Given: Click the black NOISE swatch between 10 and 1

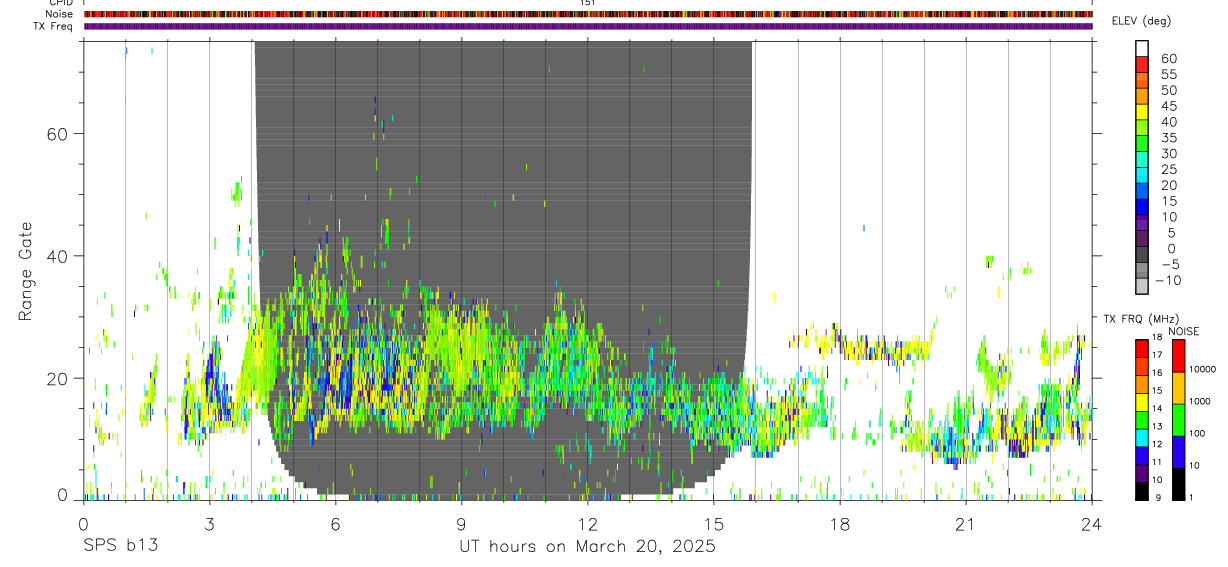Looking at the screenshot, I should [1178, 484].
